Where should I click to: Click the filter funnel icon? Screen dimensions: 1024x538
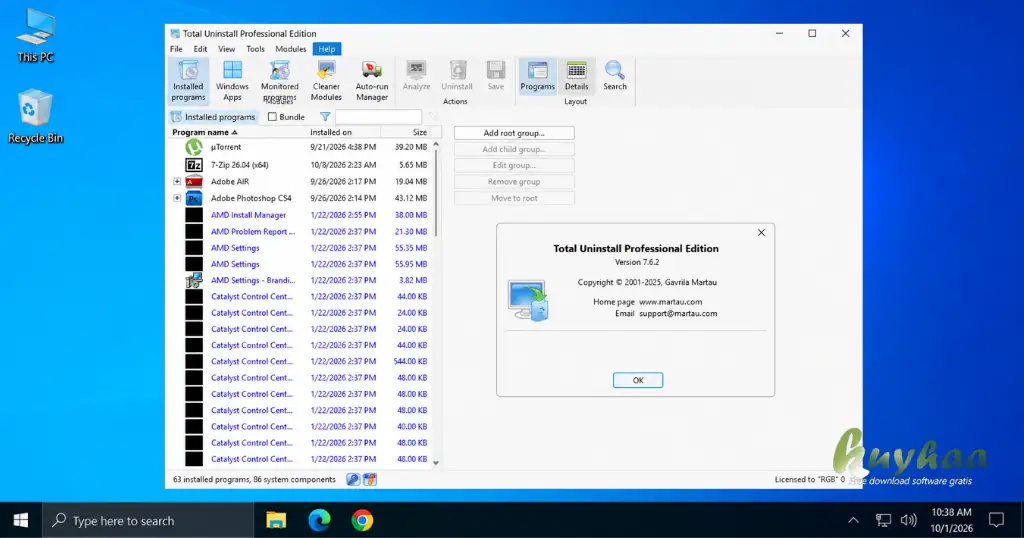(325, 117)
